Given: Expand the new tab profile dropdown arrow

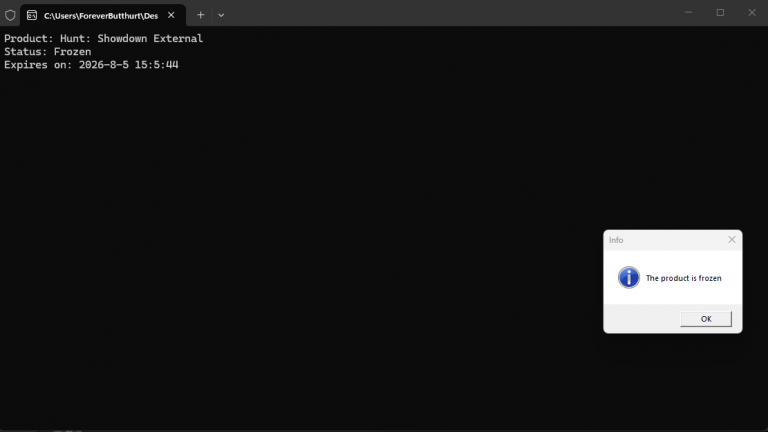Looking at the screenshot, I should 221,15.
